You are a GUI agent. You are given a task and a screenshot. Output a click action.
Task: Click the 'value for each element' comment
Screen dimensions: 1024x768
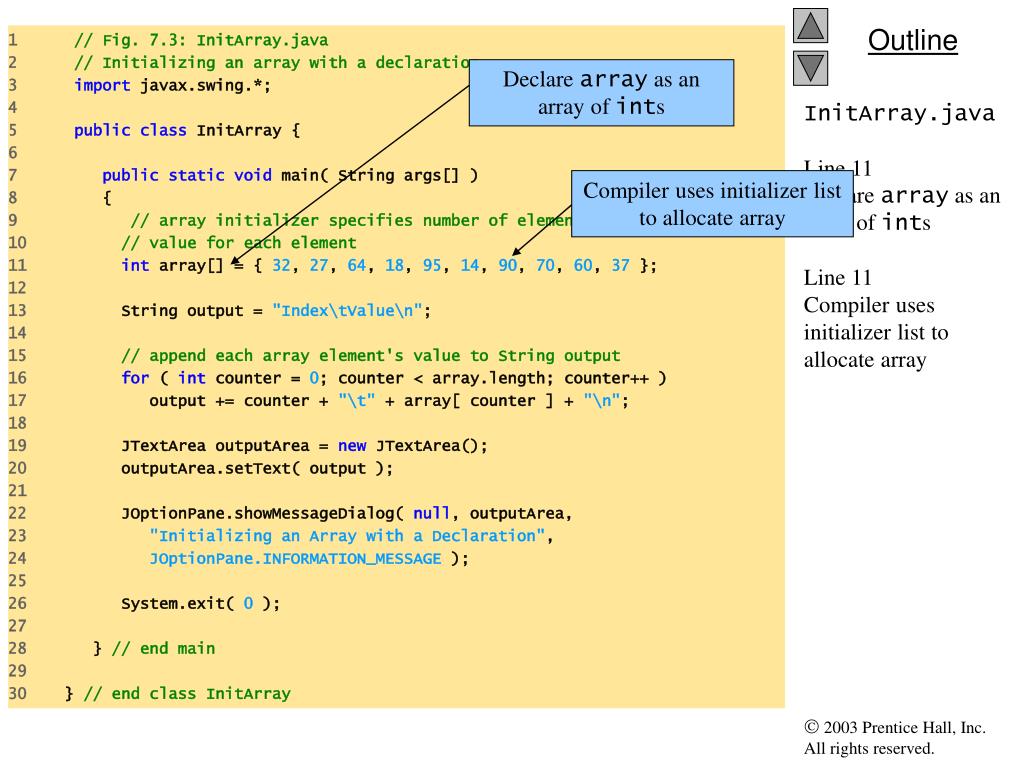[239, 244]
